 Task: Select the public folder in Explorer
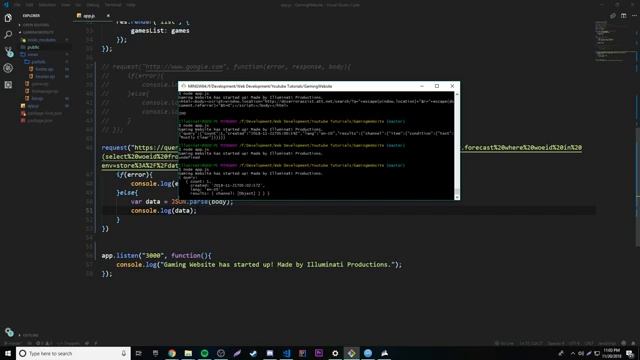pyautogui.click(x=33, y=47)
